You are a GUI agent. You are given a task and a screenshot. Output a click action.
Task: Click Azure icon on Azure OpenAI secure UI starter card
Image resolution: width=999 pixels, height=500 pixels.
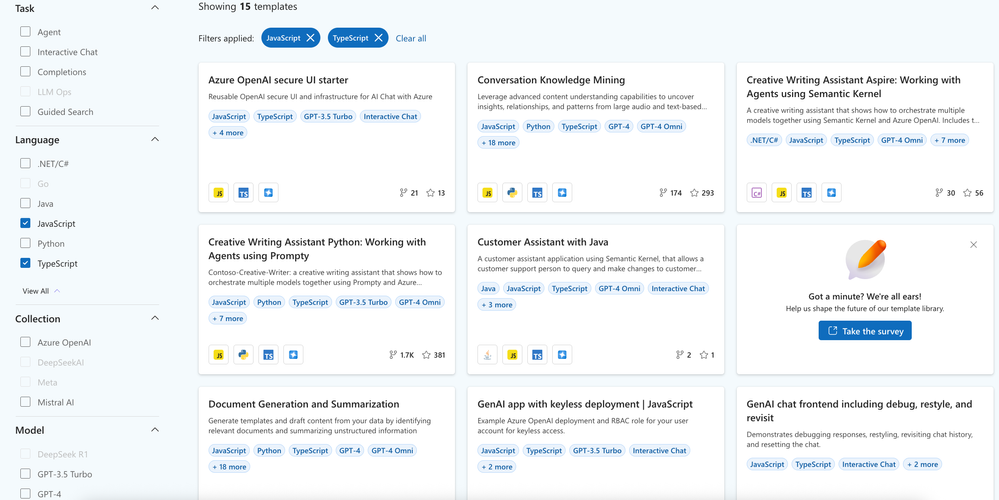(268, 193)
